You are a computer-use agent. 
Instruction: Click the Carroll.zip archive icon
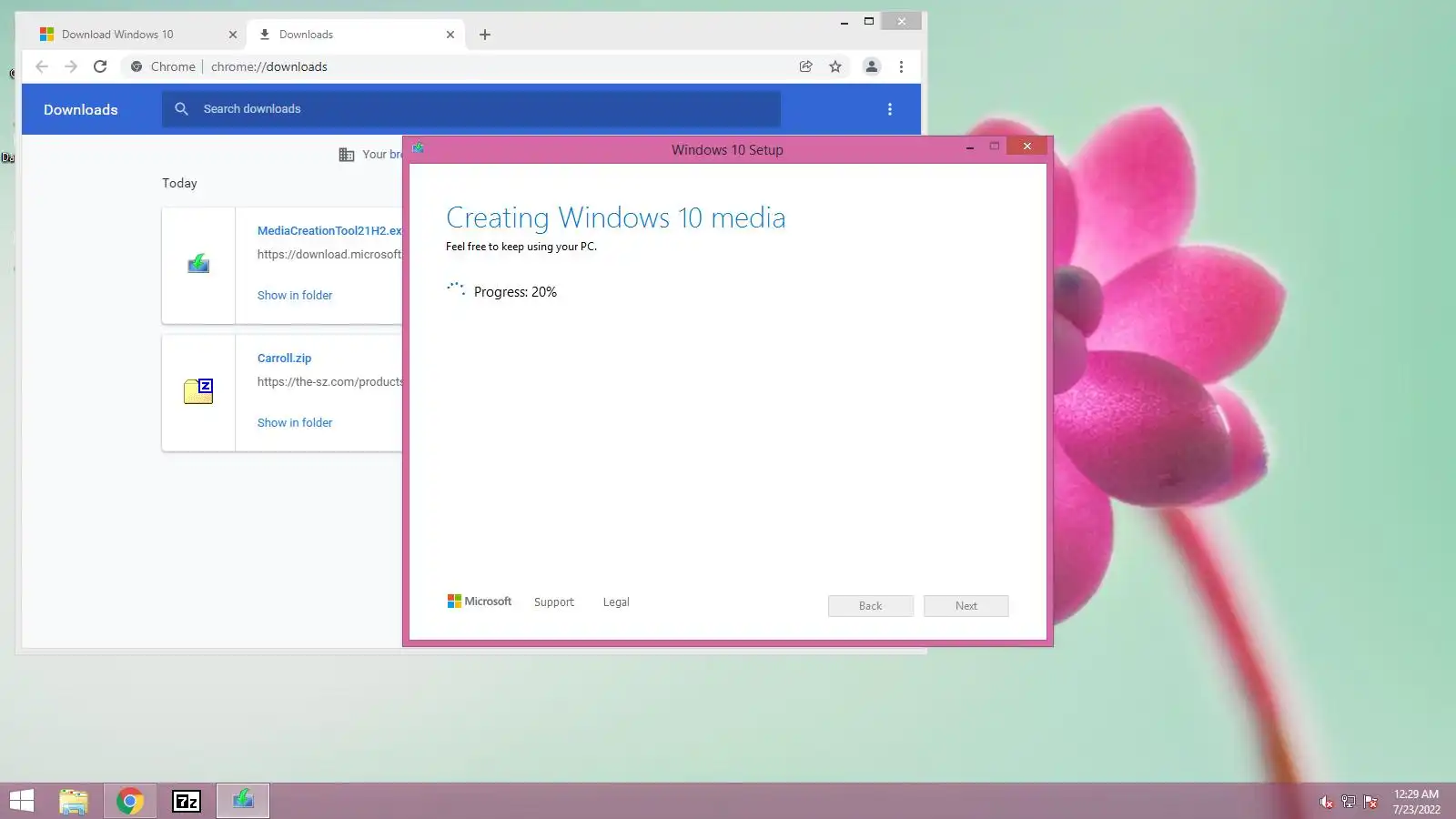[x=198, y=391]
